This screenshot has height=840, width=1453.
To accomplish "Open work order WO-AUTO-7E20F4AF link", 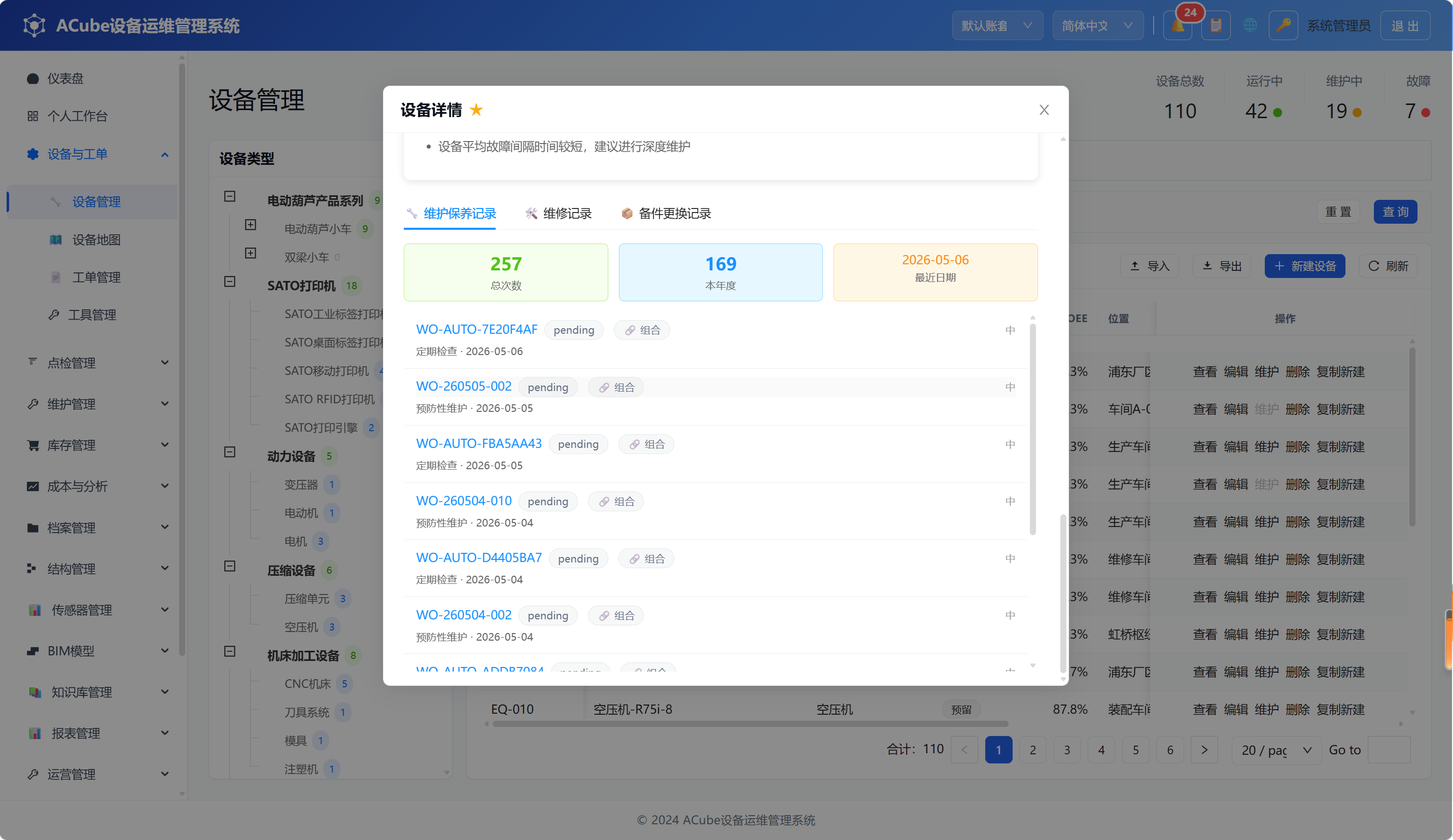I will click(476, 329).
